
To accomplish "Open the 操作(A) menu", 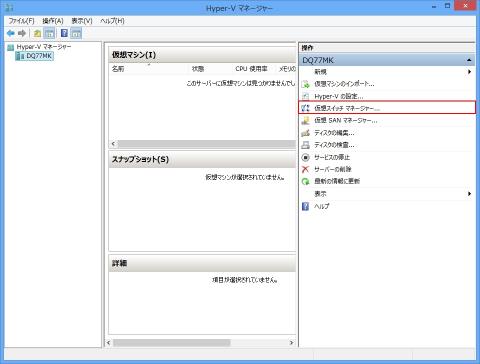I will [53, 21].
